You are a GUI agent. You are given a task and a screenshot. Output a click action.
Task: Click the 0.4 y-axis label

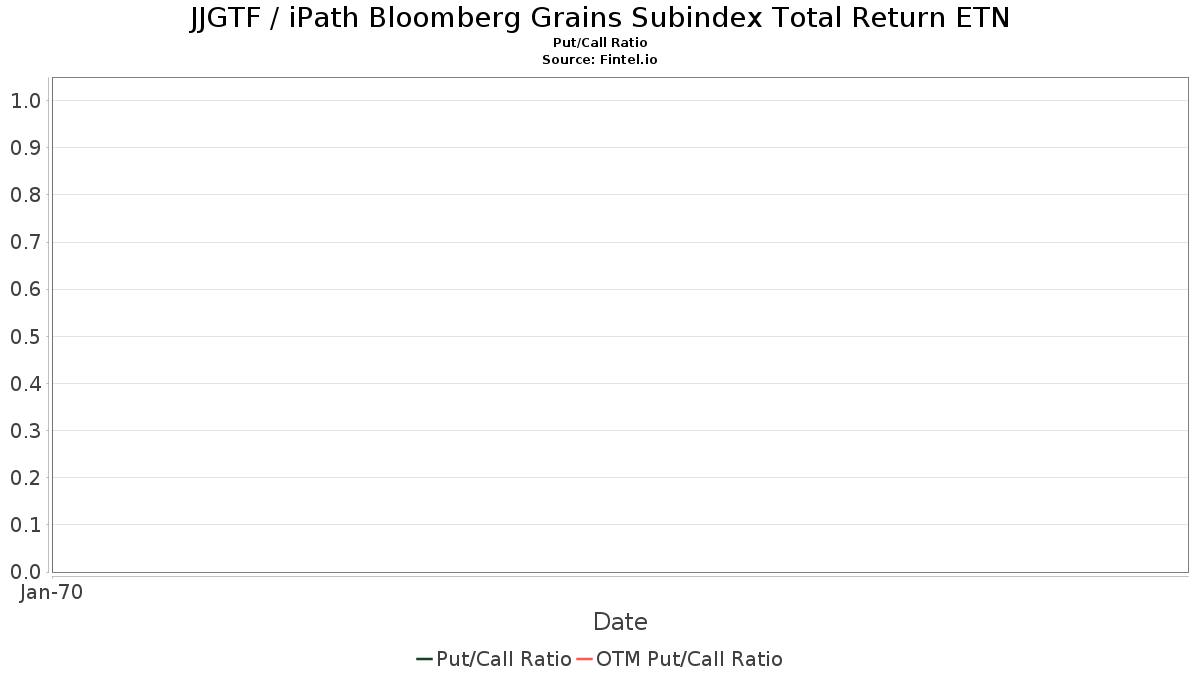[x=25, y=383]
